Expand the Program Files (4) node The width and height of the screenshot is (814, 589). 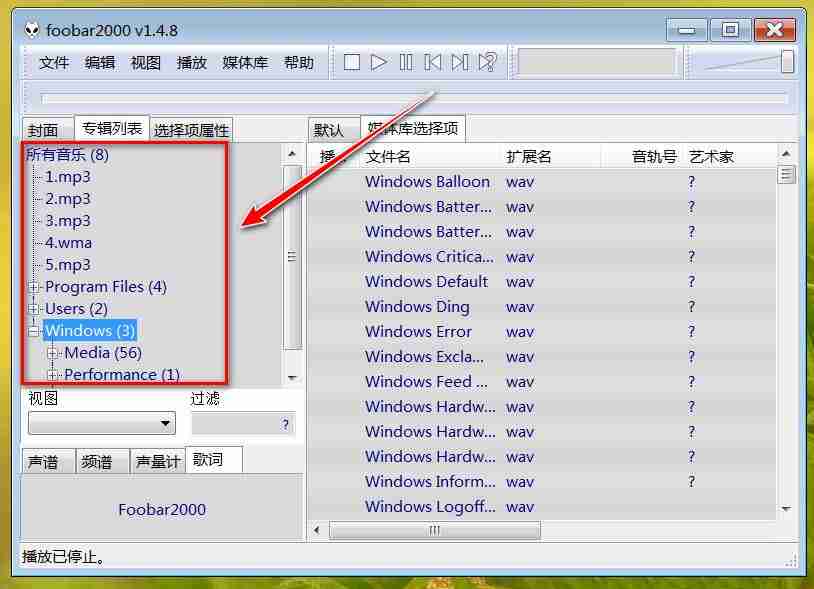point(34,286)
